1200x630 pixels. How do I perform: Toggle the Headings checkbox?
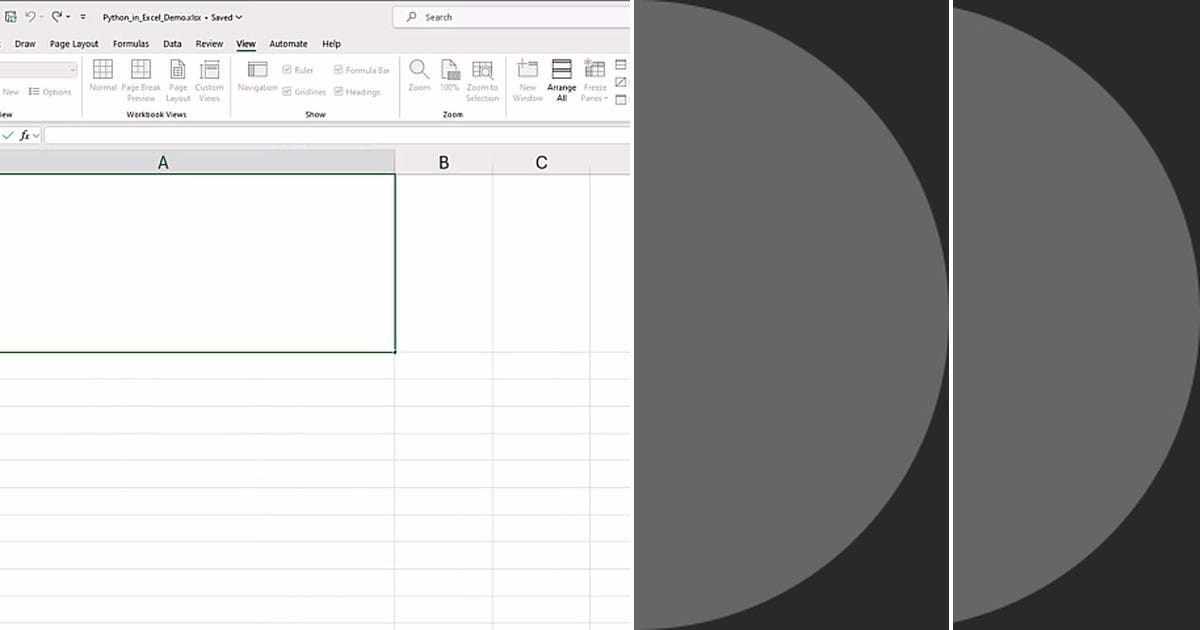[x=339, y=91]
